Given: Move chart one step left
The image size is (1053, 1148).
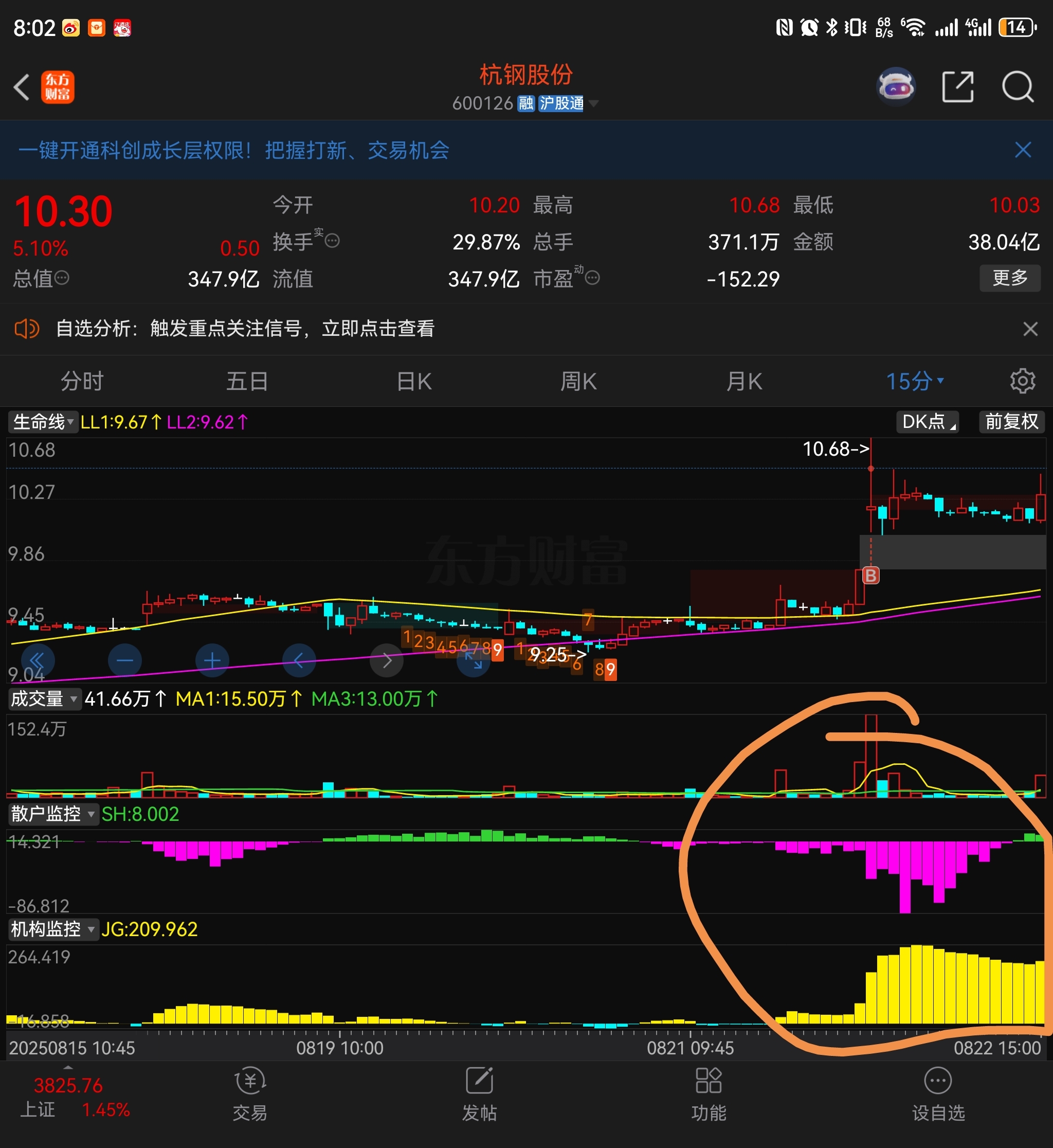Looking at the screenshot, I should click(x=299, y=660).
